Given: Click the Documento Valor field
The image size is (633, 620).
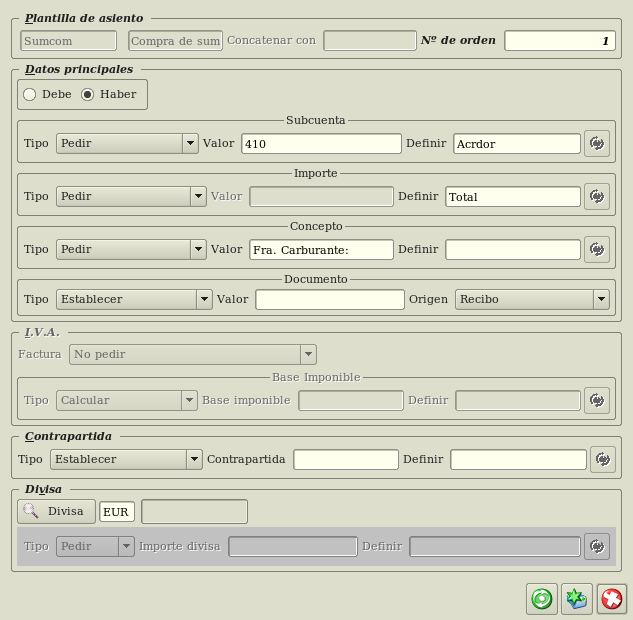Looking at the screenshot, I should [x=330, y=300].
